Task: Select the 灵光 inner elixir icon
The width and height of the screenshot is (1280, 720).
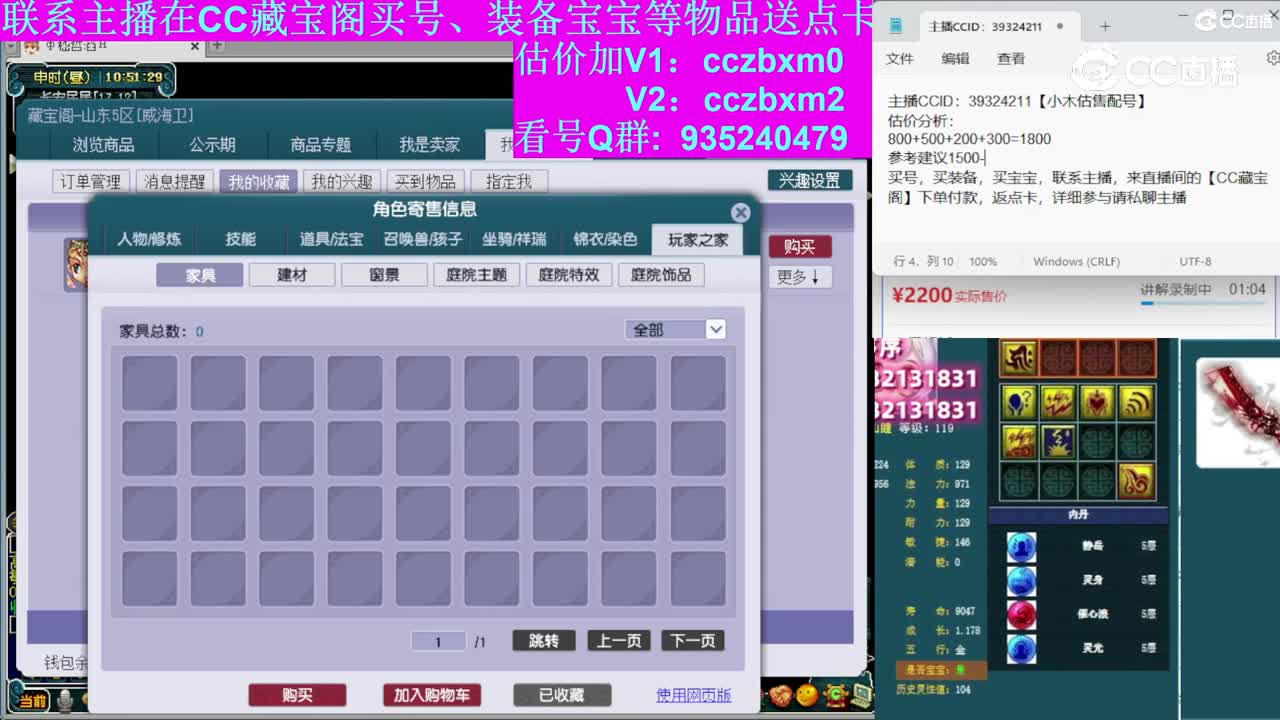Action: tap(1021, 648)
